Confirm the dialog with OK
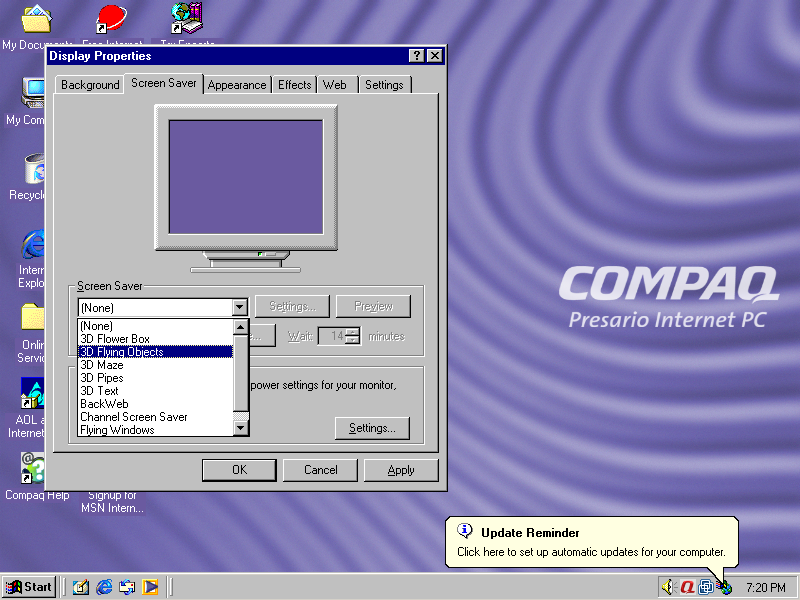This screenshot has height=600, width=800. point(239,470)
